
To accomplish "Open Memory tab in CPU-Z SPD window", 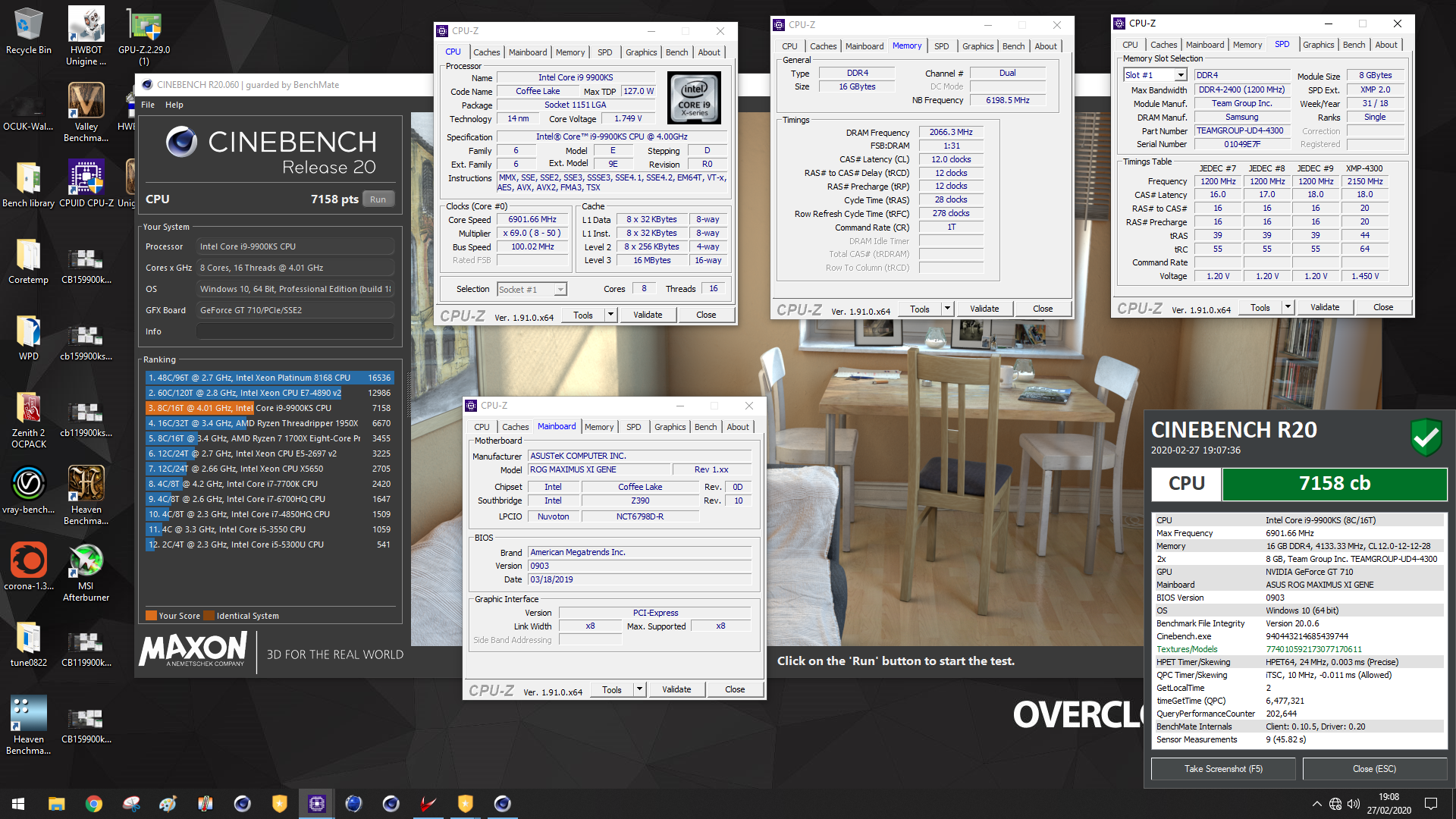I will click(1247, 45).
